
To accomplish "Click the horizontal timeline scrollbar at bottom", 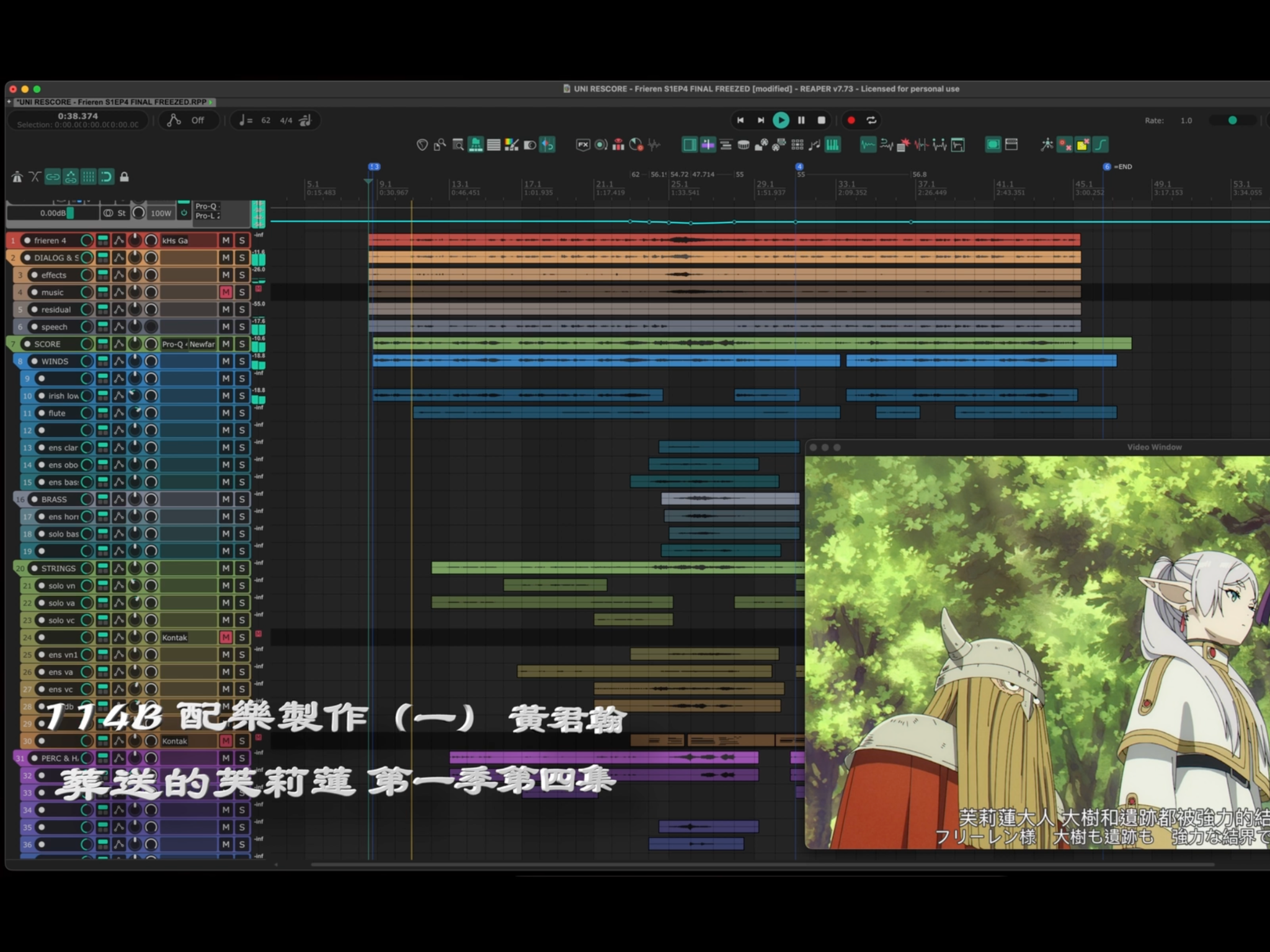I will click(763, 865).
